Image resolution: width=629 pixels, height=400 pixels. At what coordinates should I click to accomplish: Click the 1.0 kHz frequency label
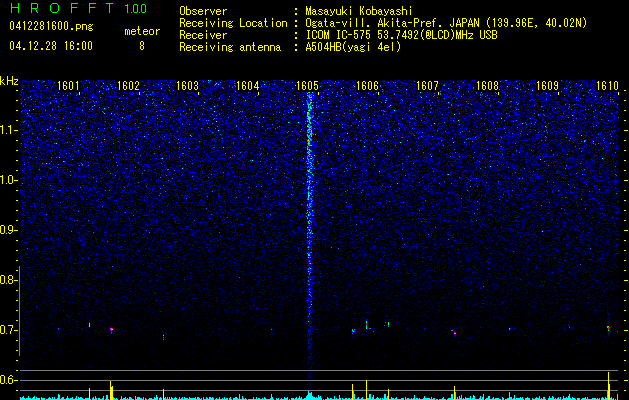click(x=8, y=180)
